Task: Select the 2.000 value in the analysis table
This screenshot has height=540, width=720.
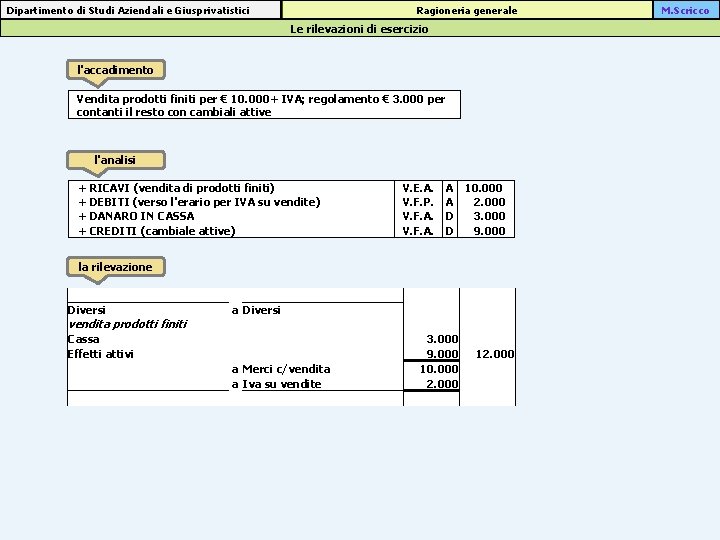Action: point(489,202)
